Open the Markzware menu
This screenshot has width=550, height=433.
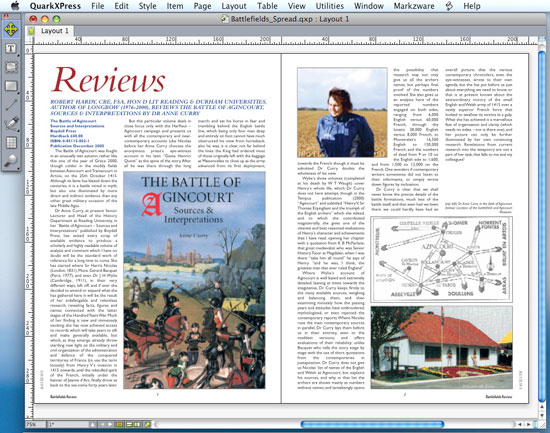click(414, 6)
